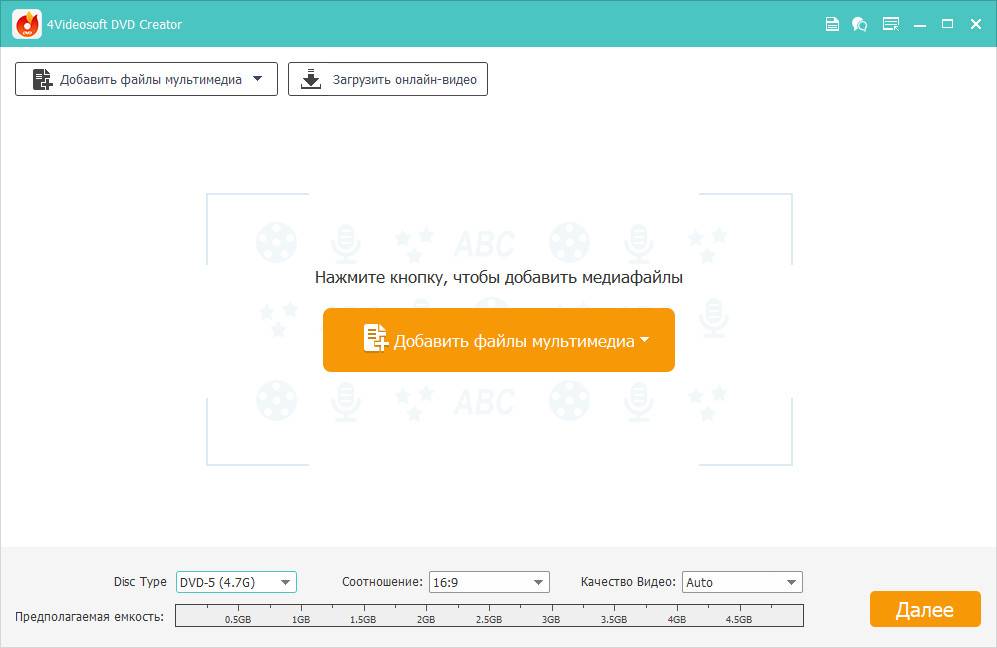Click the floppy disk save icon in title bar
The width and height of the screenshot is (997, 648).
click(832, 24)
